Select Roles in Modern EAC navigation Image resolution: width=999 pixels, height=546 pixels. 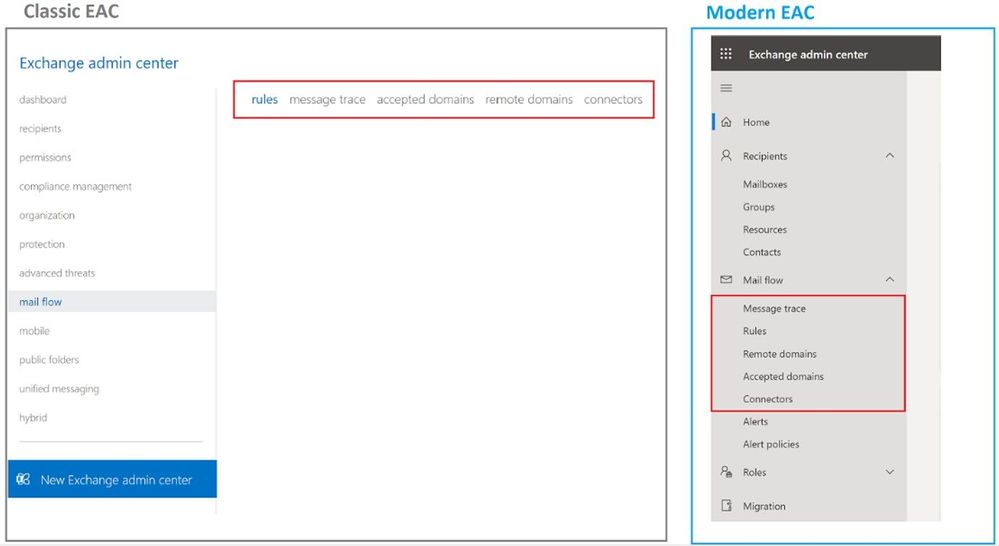coord(754,472)
